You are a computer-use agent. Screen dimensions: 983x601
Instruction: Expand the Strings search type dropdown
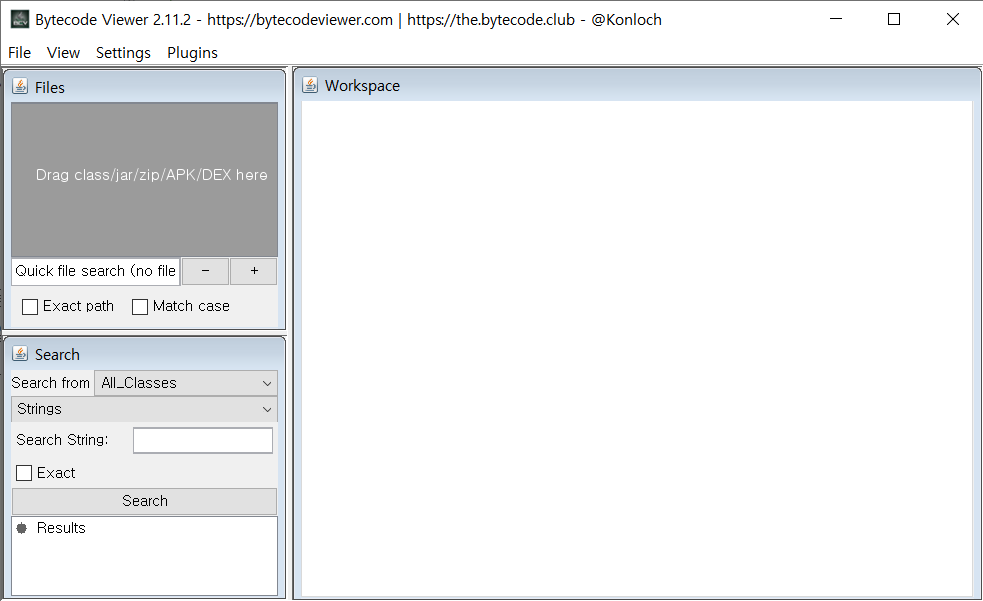point(144,409)
